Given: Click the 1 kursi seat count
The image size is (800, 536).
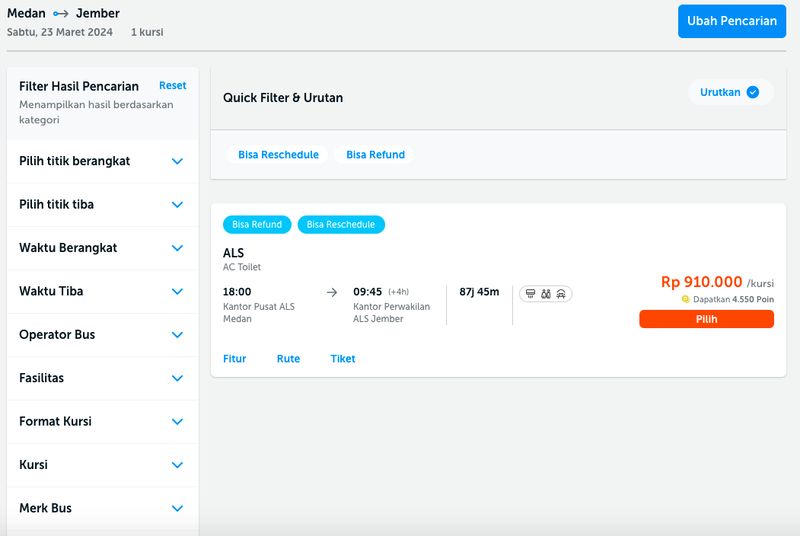Looking at the screenshot, I should pos(147,32).
